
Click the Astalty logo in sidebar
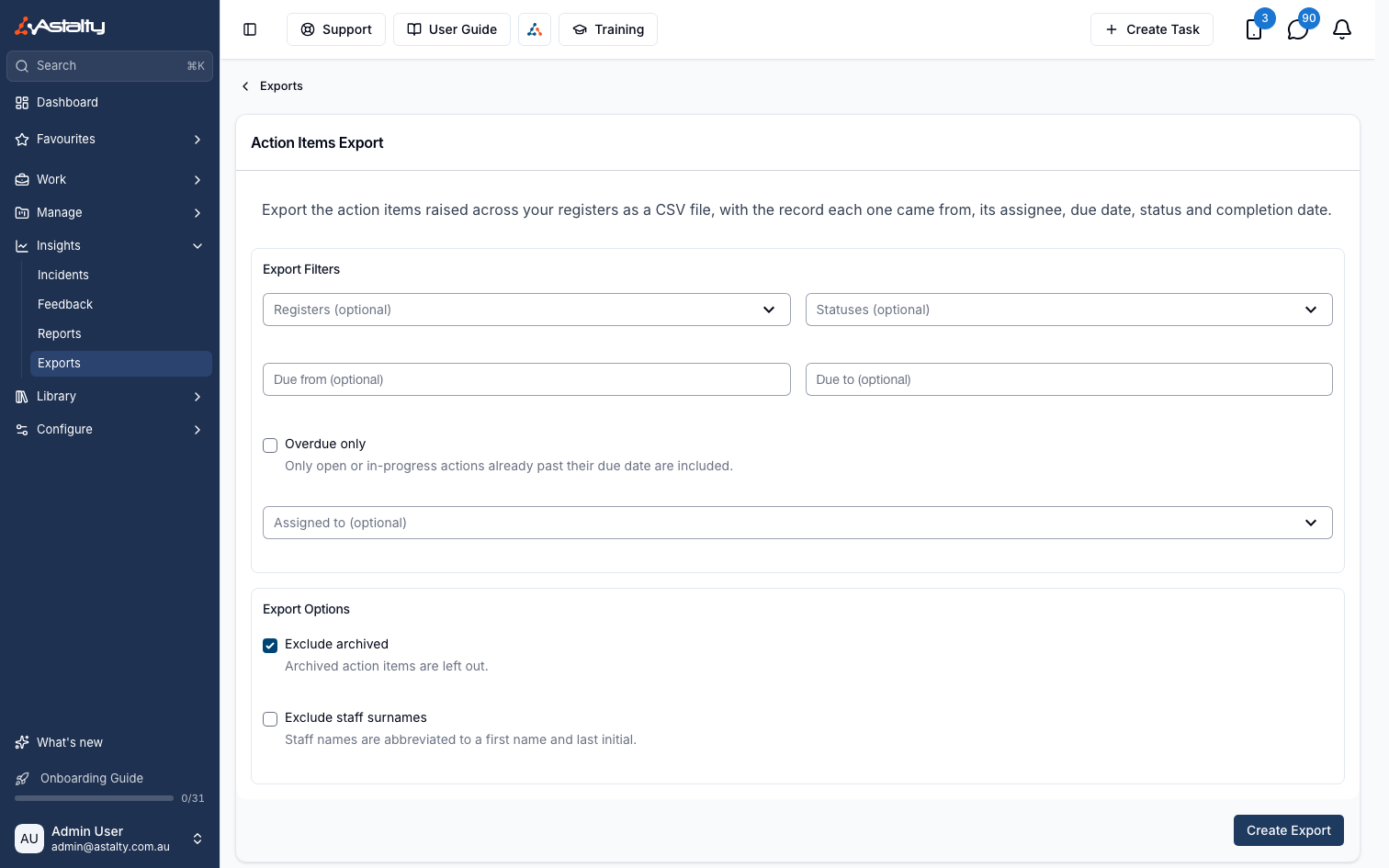click(60, 26)
